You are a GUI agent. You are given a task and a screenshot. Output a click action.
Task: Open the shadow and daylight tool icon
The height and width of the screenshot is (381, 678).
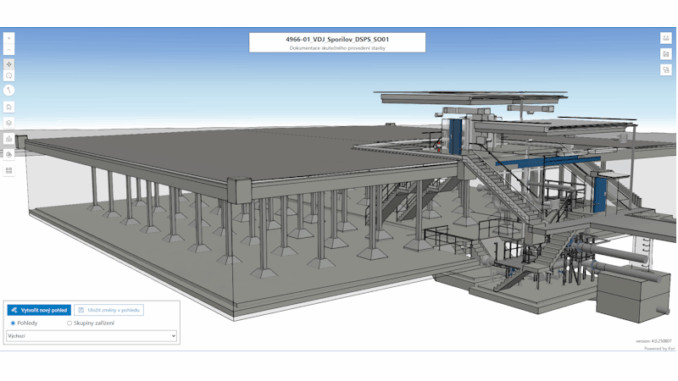[9, 154]
